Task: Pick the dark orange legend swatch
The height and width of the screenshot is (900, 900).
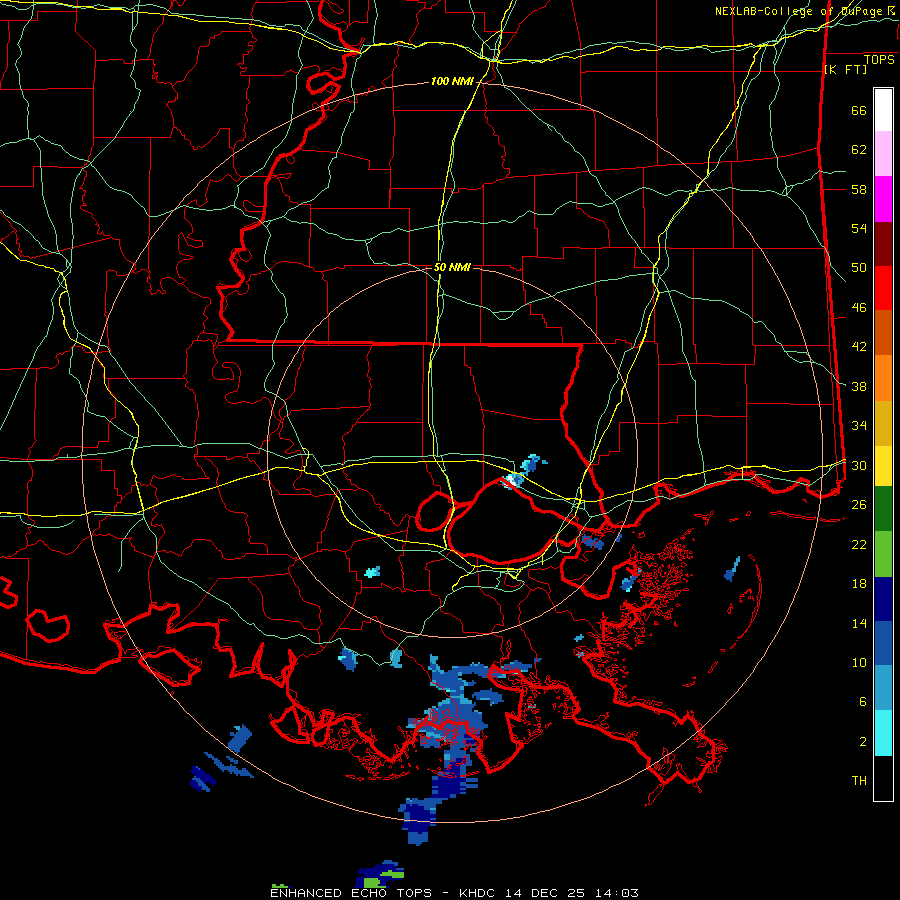Action: pos(883,332)
